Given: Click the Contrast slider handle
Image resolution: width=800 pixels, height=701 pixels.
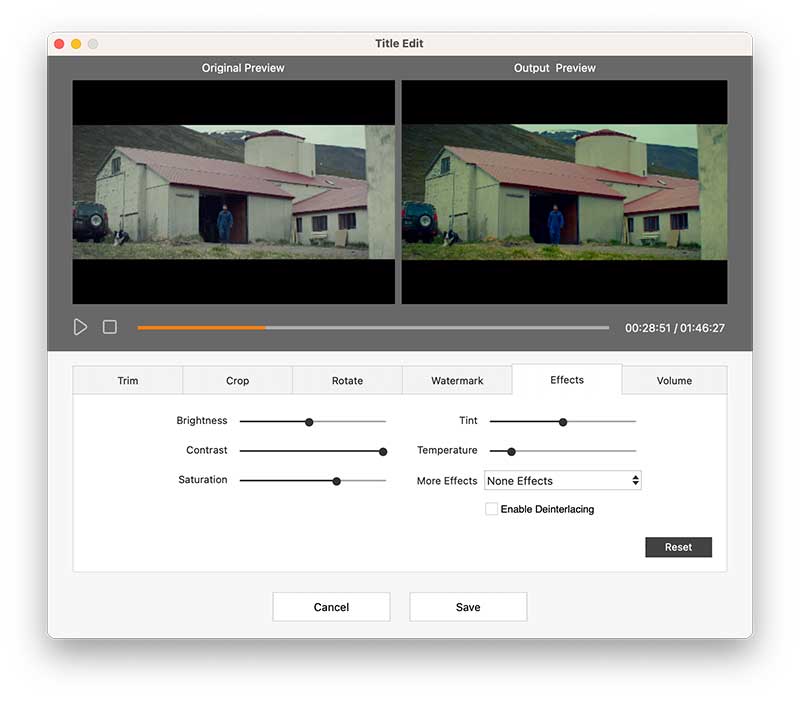Looking at the screenshot, I should point(383,451).
